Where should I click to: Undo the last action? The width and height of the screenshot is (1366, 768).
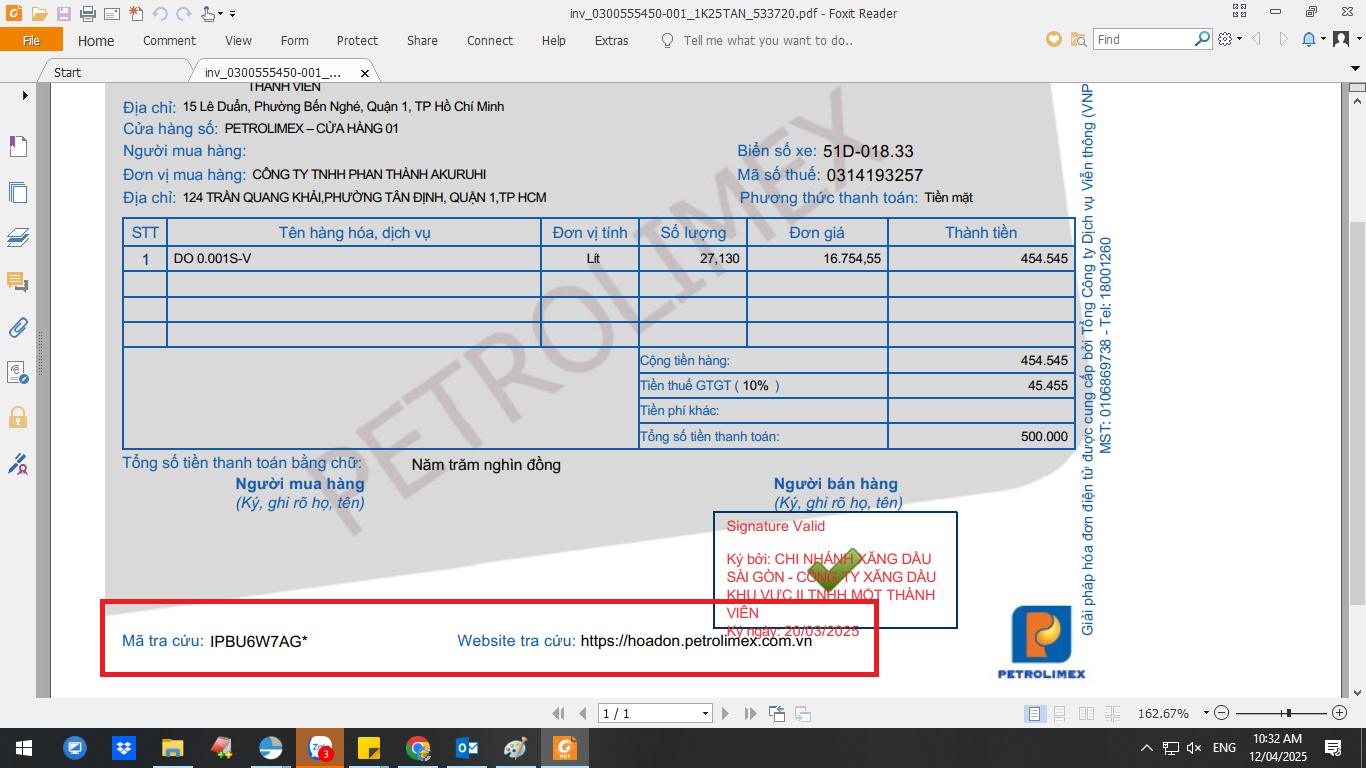(x=160, y=14)
